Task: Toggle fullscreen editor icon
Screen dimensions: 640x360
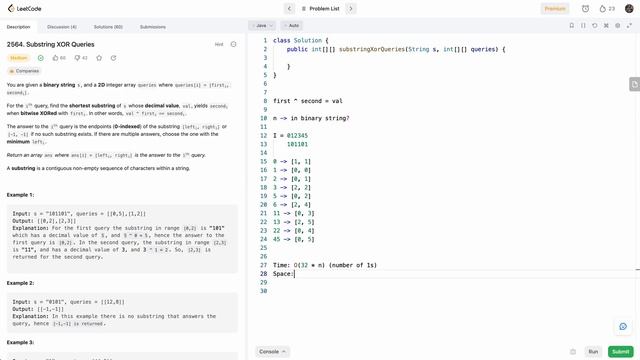Action: click(629, 25)
